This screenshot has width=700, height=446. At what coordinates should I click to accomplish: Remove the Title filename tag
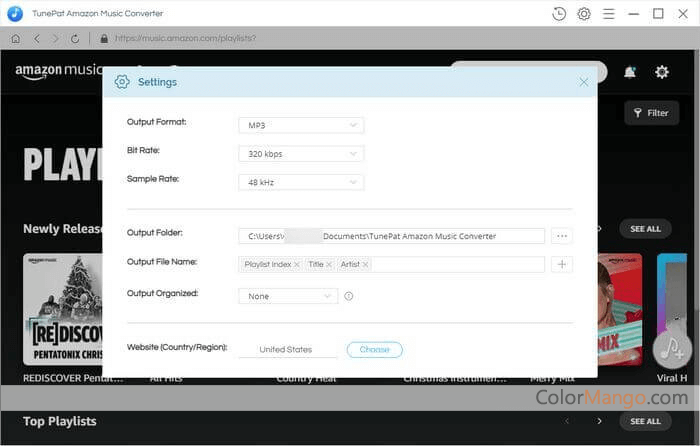[329, 264]
